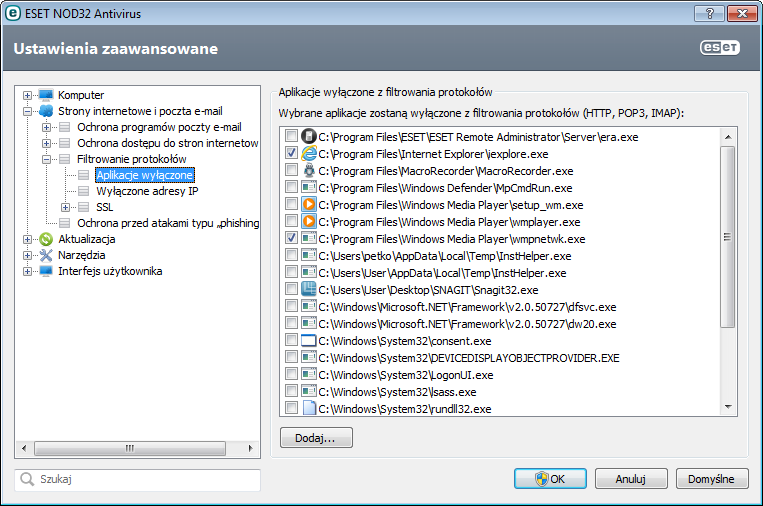Click the LogonUI.exe file icon

(309, 375)
